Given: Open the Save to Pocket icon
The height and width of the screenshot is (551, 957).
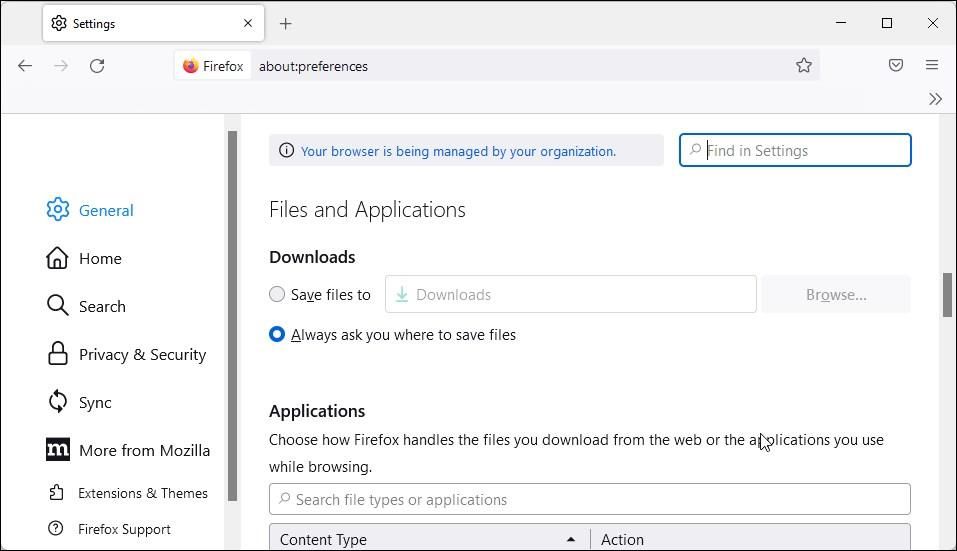Looking at the screenshot, I should pyautogui.click(x=895, y=66).
